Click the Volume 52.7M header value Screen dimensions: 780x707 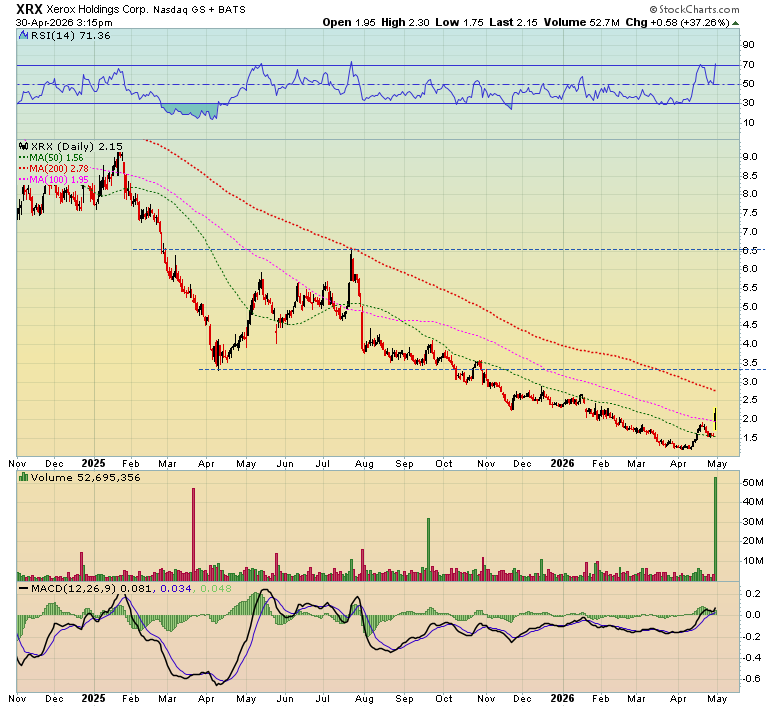coord(582,22)
